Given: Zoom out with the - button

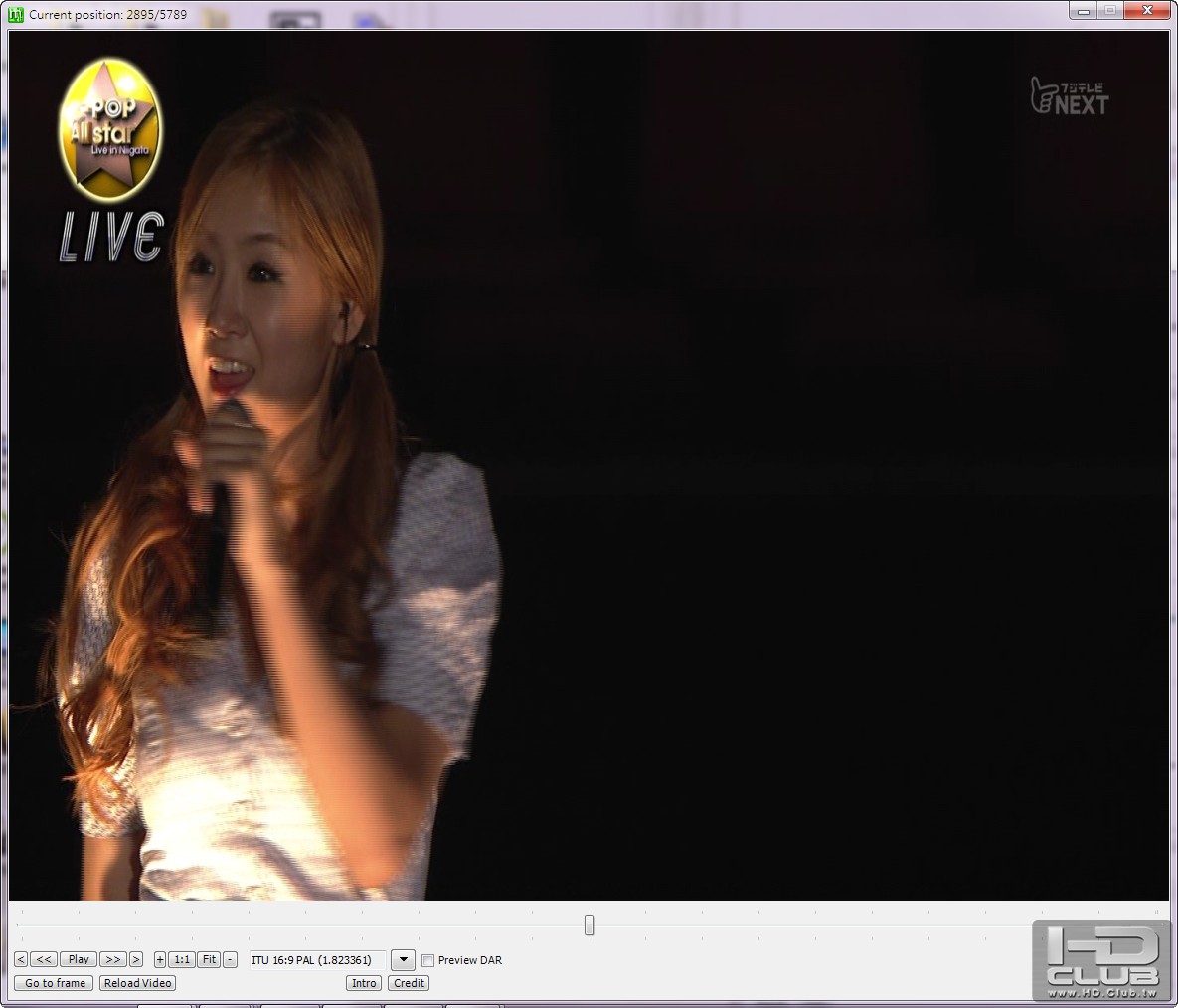Looking at the screenshot, I should tap(230, 960).
